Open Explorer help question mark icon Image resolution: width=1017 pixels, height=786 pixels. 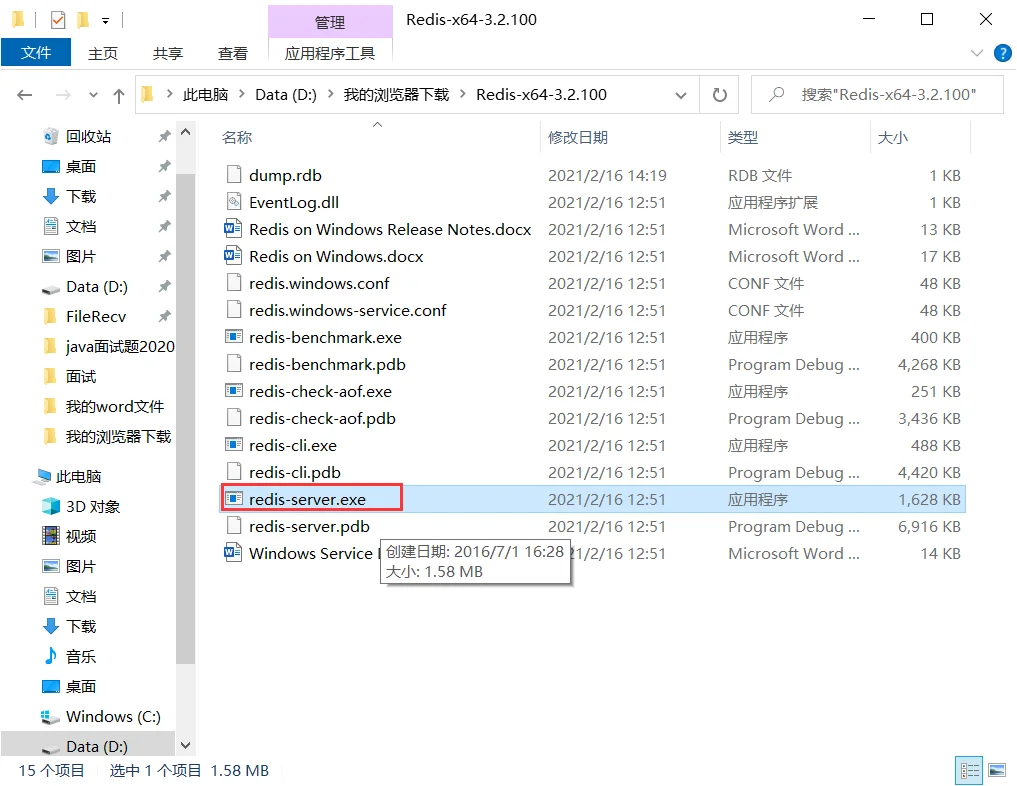tap(1003, 53)
